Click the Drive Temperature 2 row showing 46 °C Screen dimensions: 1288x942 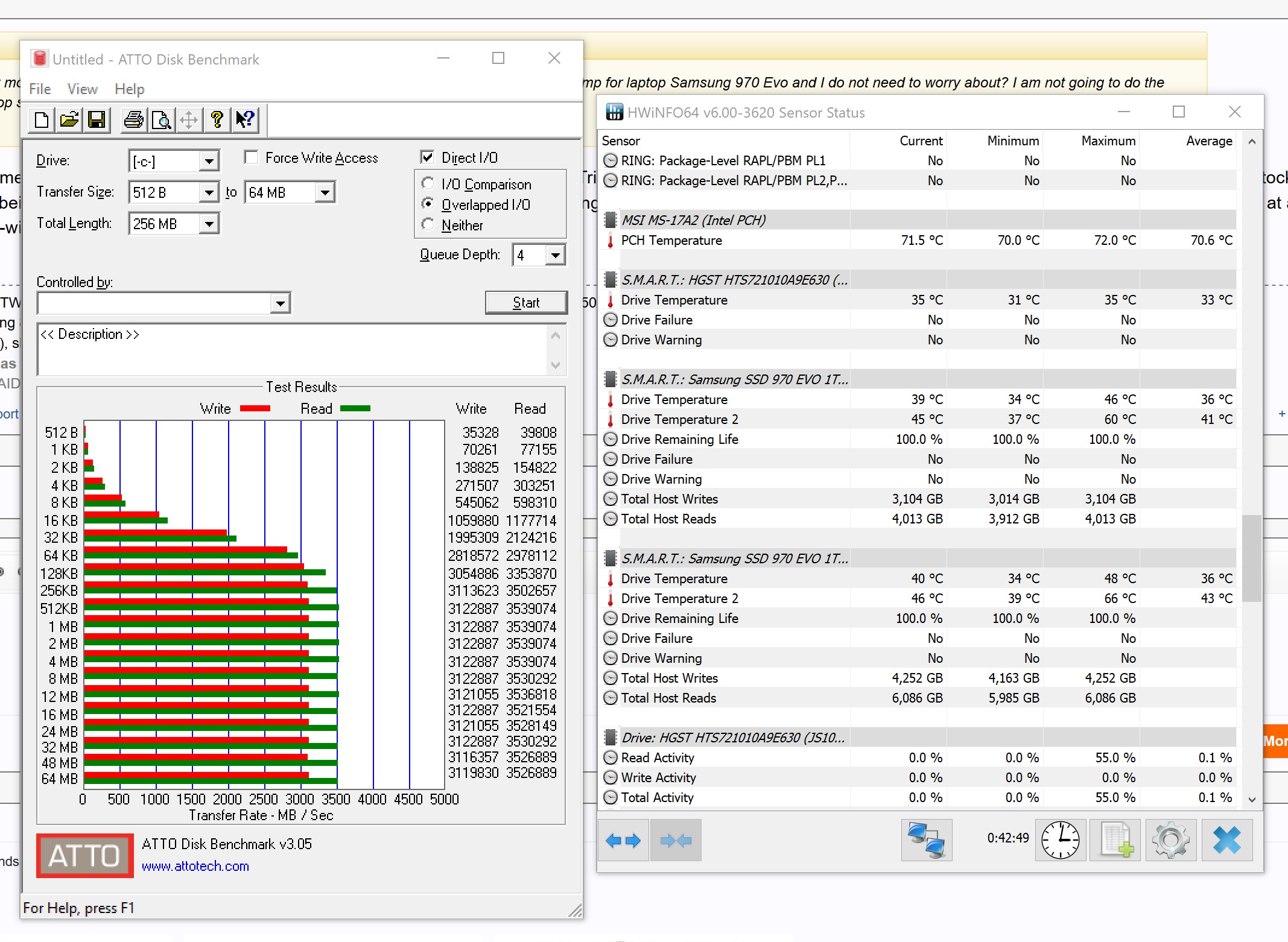(x=918, y=598)
